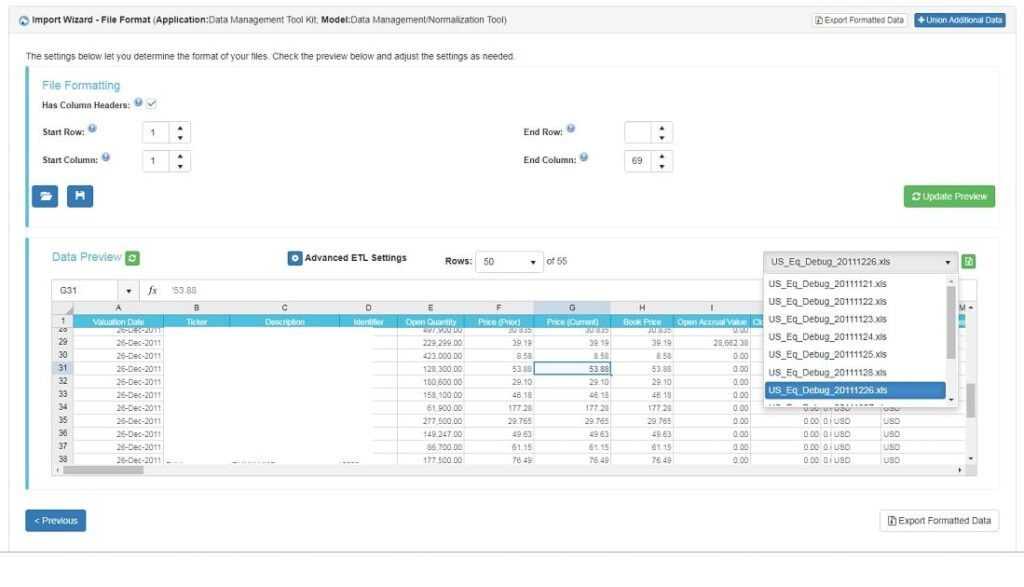This screenshot has height=587, width=1024.
Task: Choose US_Eq_Debug_20111128.xls in the dropdown list
Action: tap(827, 372)
